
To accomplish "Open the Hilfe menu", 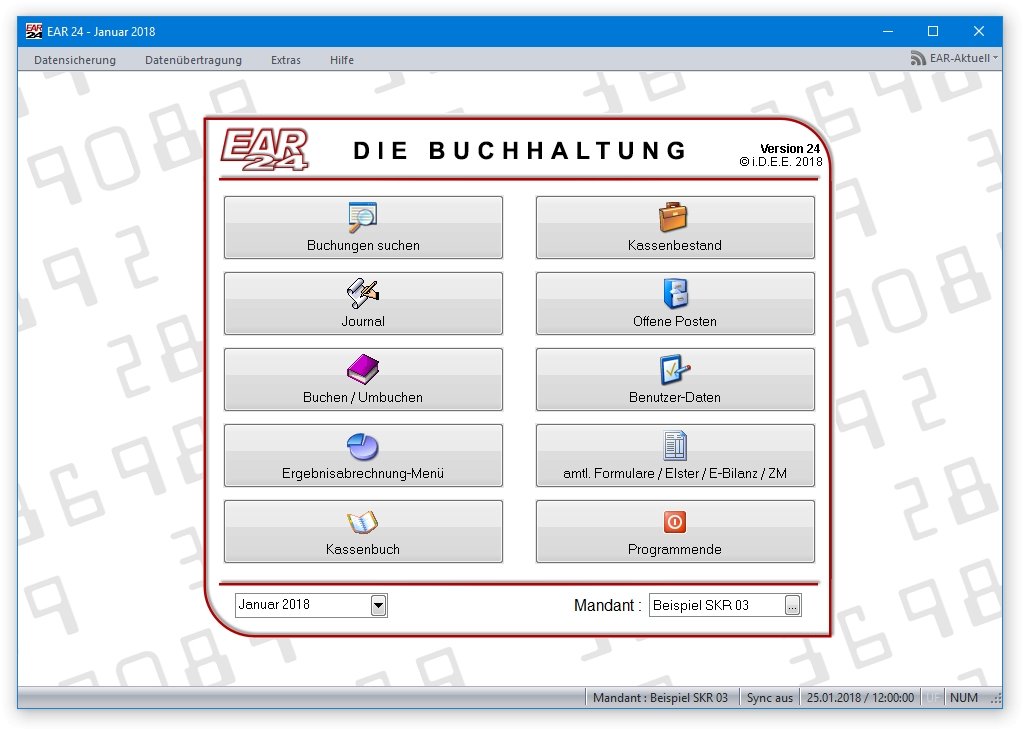I will (x=342, y=60).
